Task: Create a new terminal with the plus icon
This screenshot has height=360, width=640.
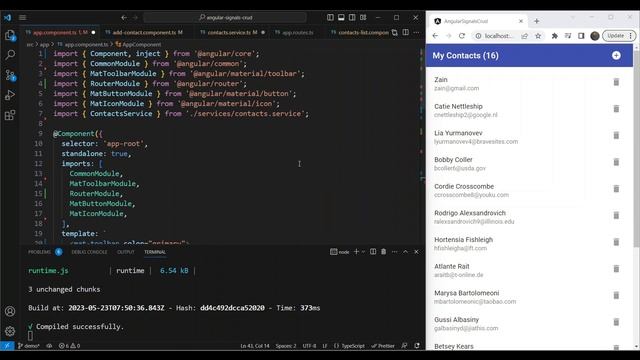Action: pos(356,252)
